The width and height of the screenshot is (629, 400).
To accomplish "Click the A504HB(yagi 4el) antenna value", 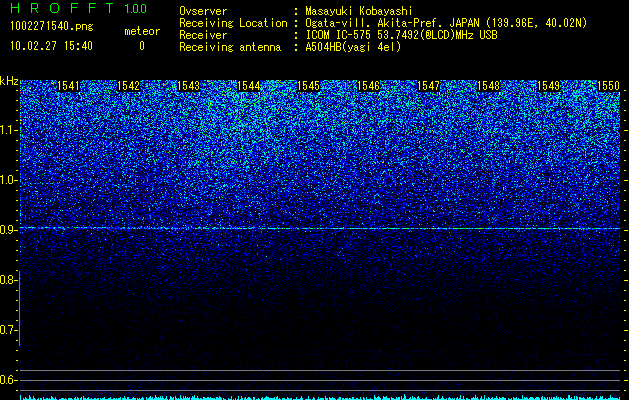I will coord(353,47).
